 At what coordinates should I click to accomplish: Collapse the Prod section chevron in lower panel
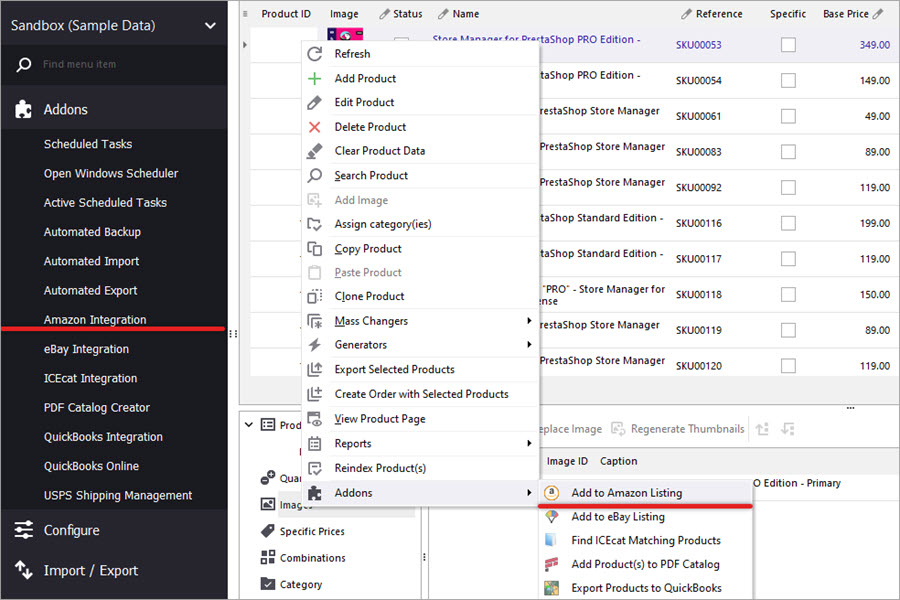[x=249, y=425]
